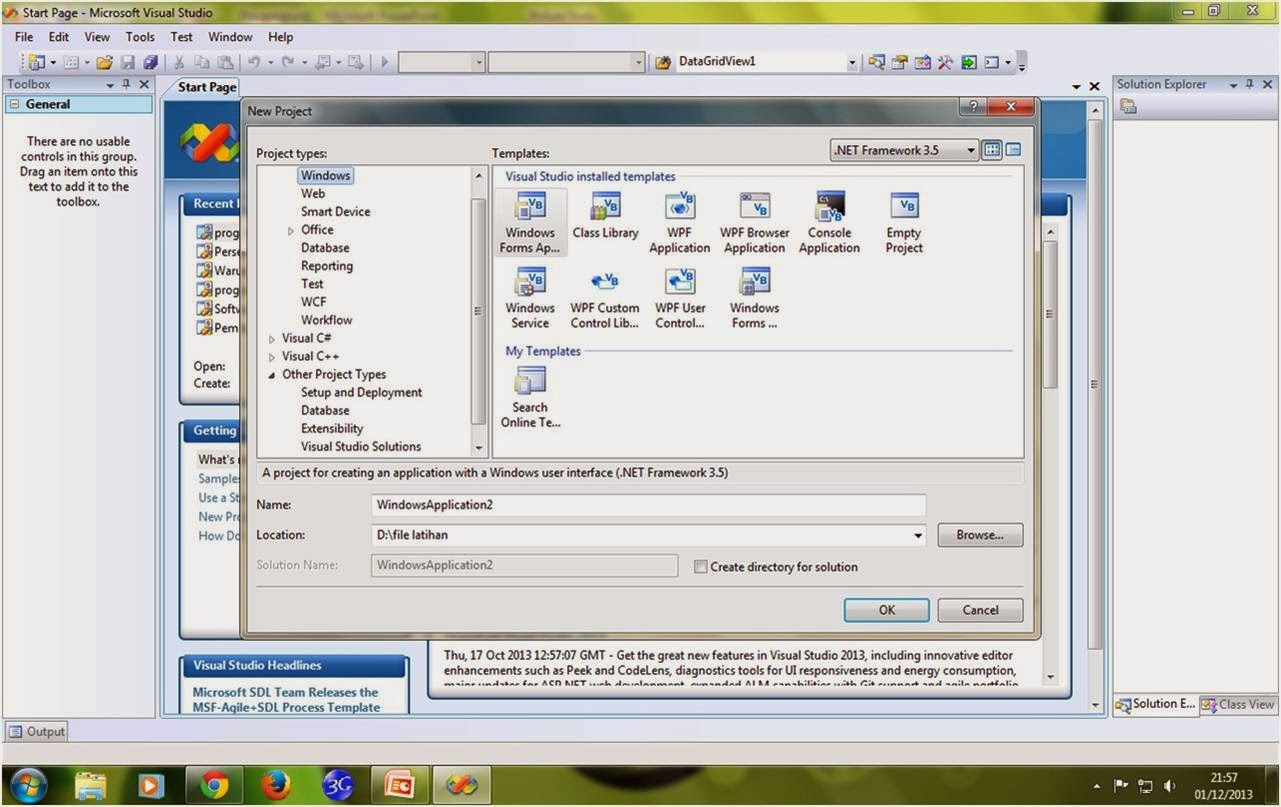Open the File menu

pos(24,36)
